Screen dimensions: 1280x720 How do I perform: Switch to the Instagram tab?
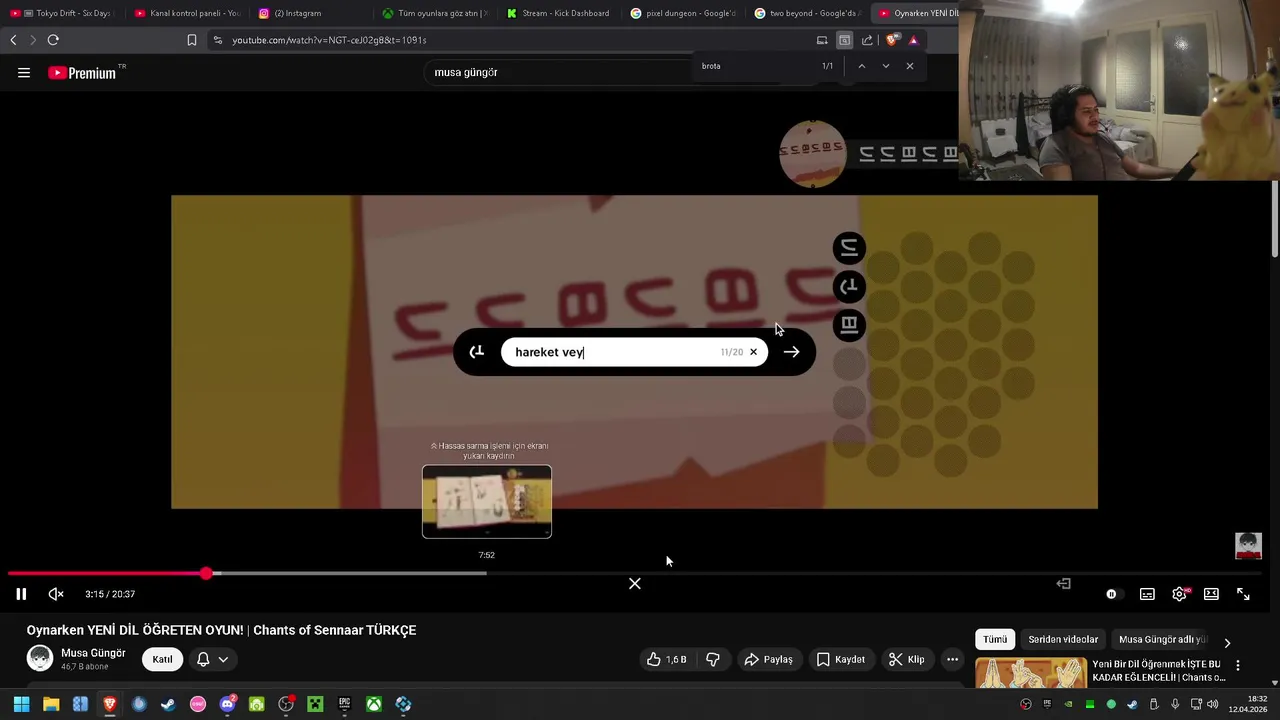(310, 13)
